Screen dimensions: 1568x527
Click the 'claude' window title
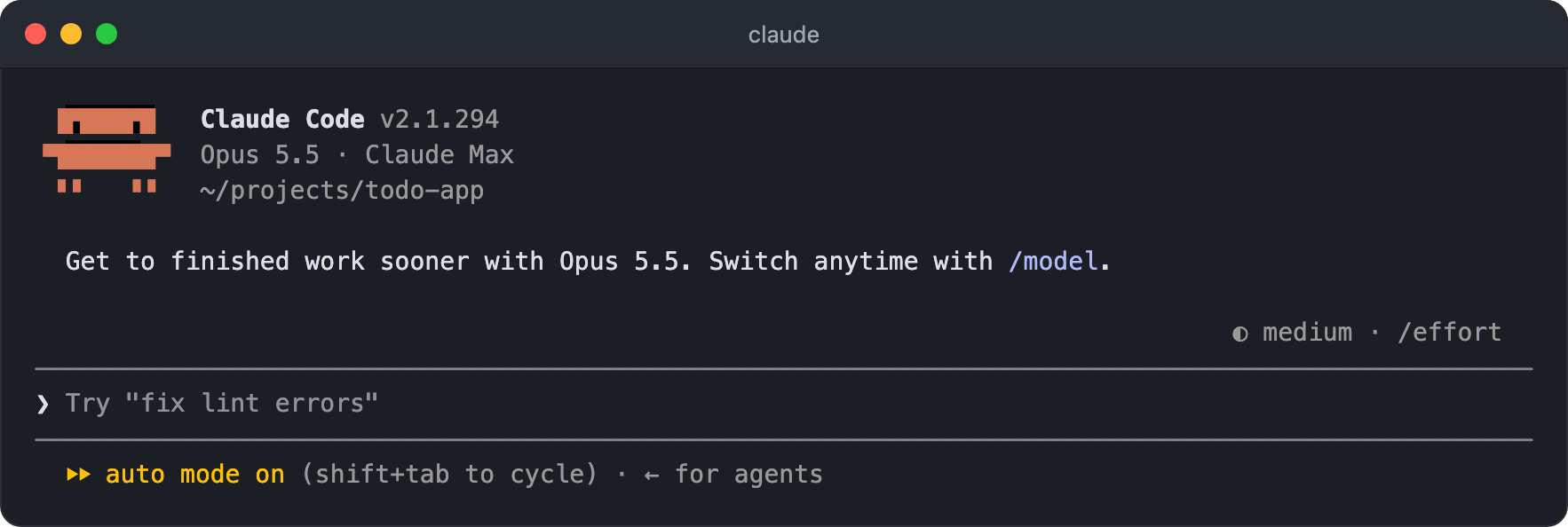783,35
